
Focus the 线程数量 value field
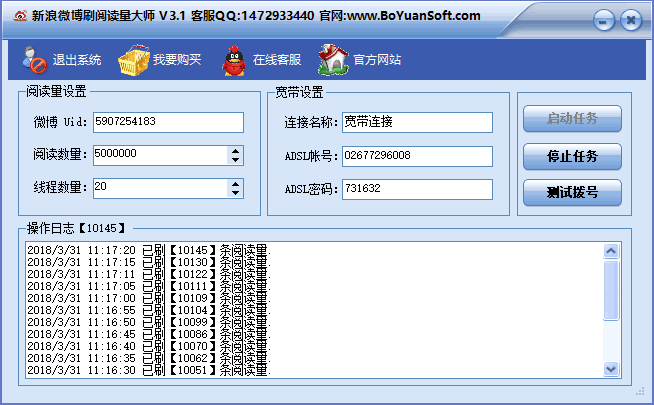(x=161, y=189)
